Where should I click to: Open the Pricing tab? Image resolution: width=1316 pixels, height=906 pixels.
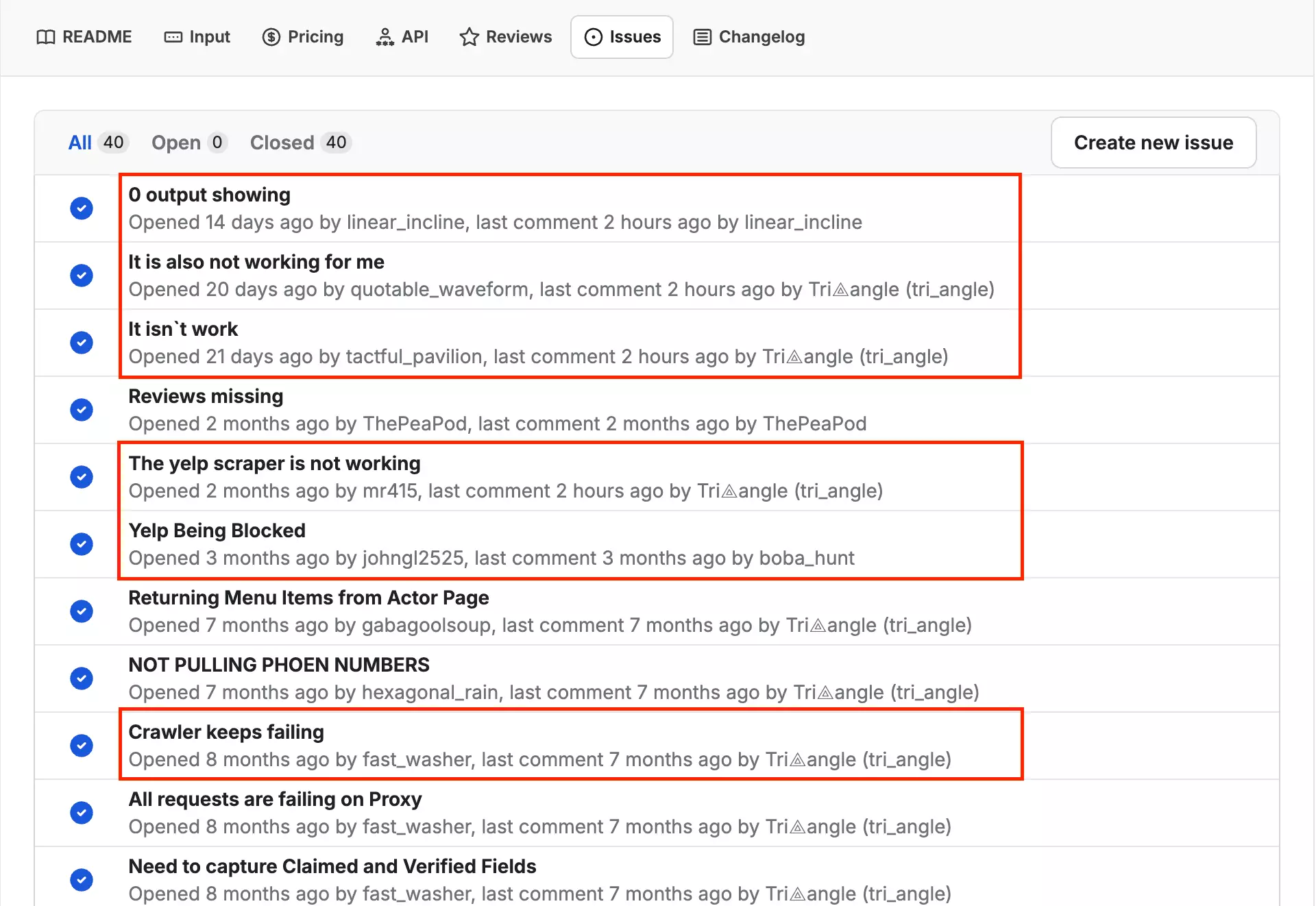coord(303,37)
